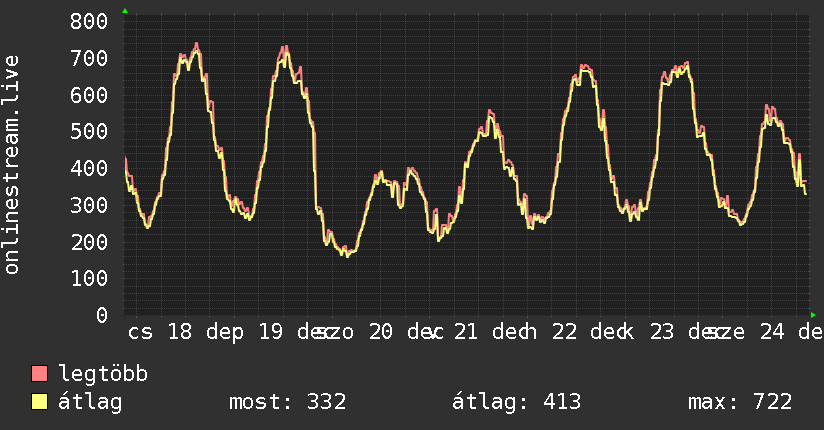824x430 pixels.
Task: Click the onlinestream.live axis title
Action: [11, 165]
